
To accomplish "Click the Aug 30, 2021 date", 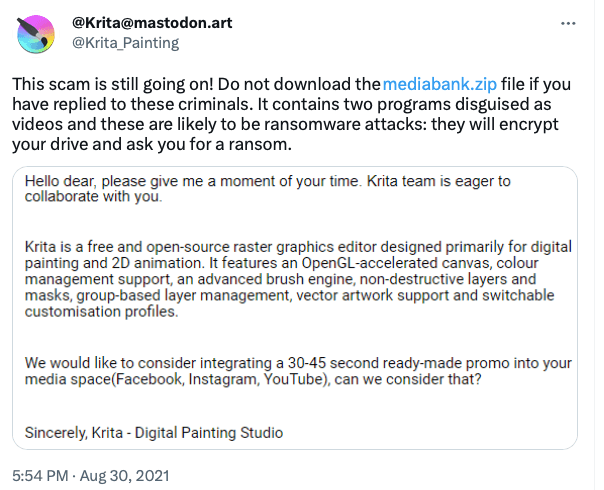I will click(124, 476).
